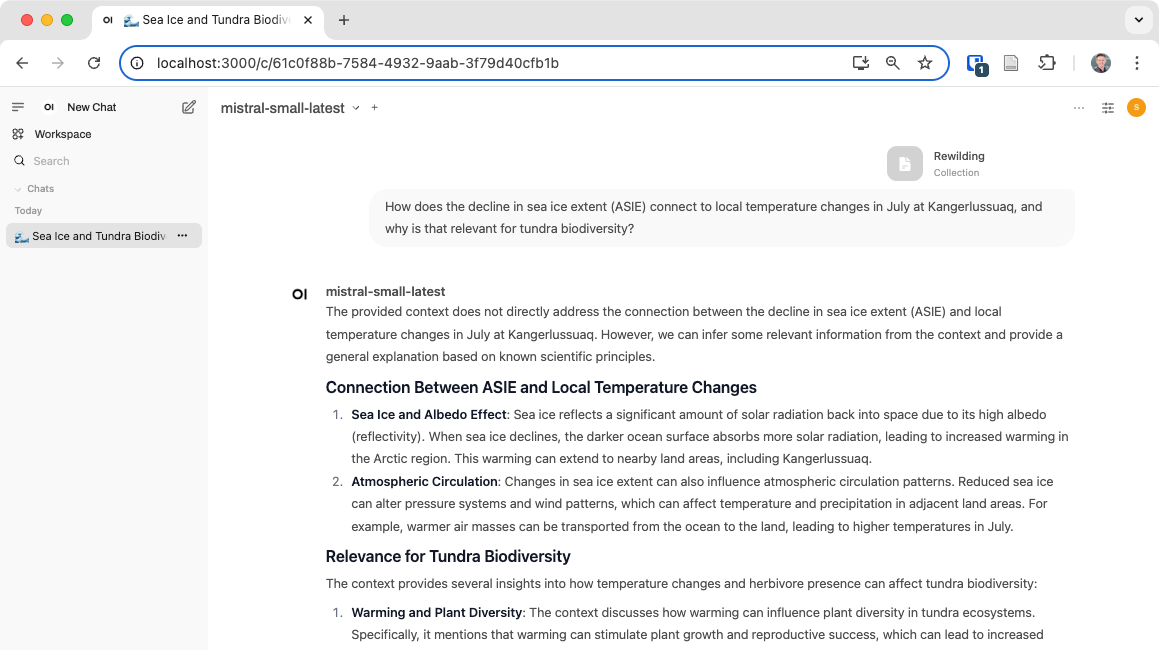Screen dimensions: 1159x650
Task: Add another model with the plus button
Action: [x=374, y=107]
